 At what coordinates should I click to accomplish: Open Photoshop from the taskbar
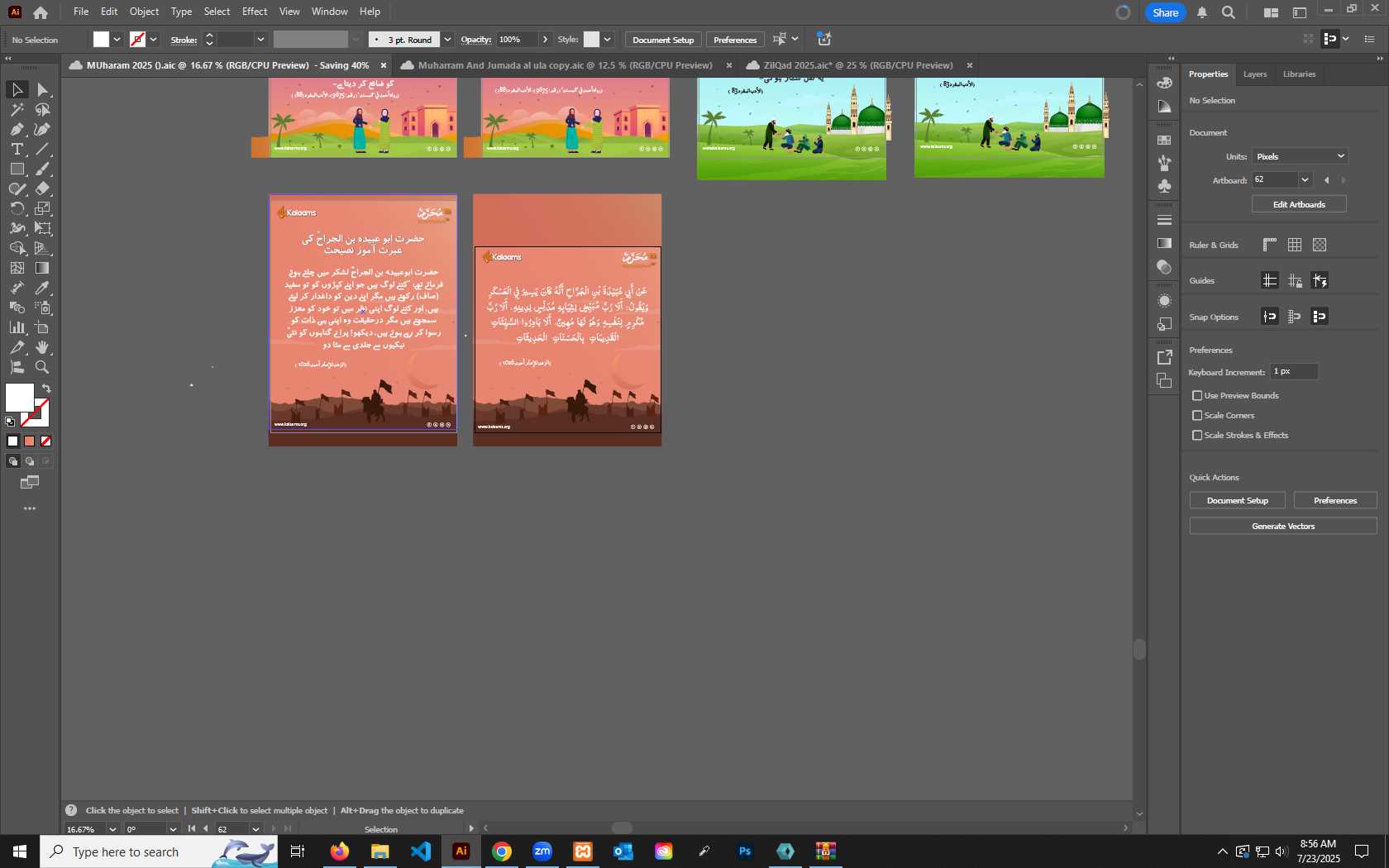point(744,851)
